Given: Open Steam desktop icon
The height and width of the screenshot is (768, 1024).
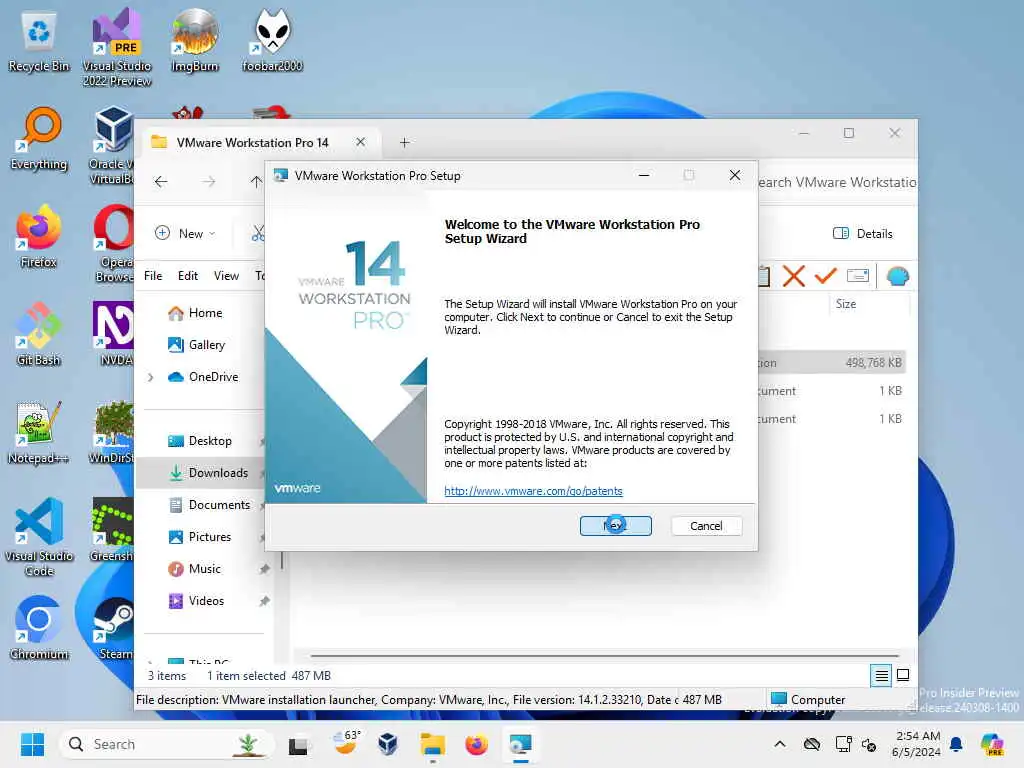Looking at the screenshot, I should (x=114, y=628).
